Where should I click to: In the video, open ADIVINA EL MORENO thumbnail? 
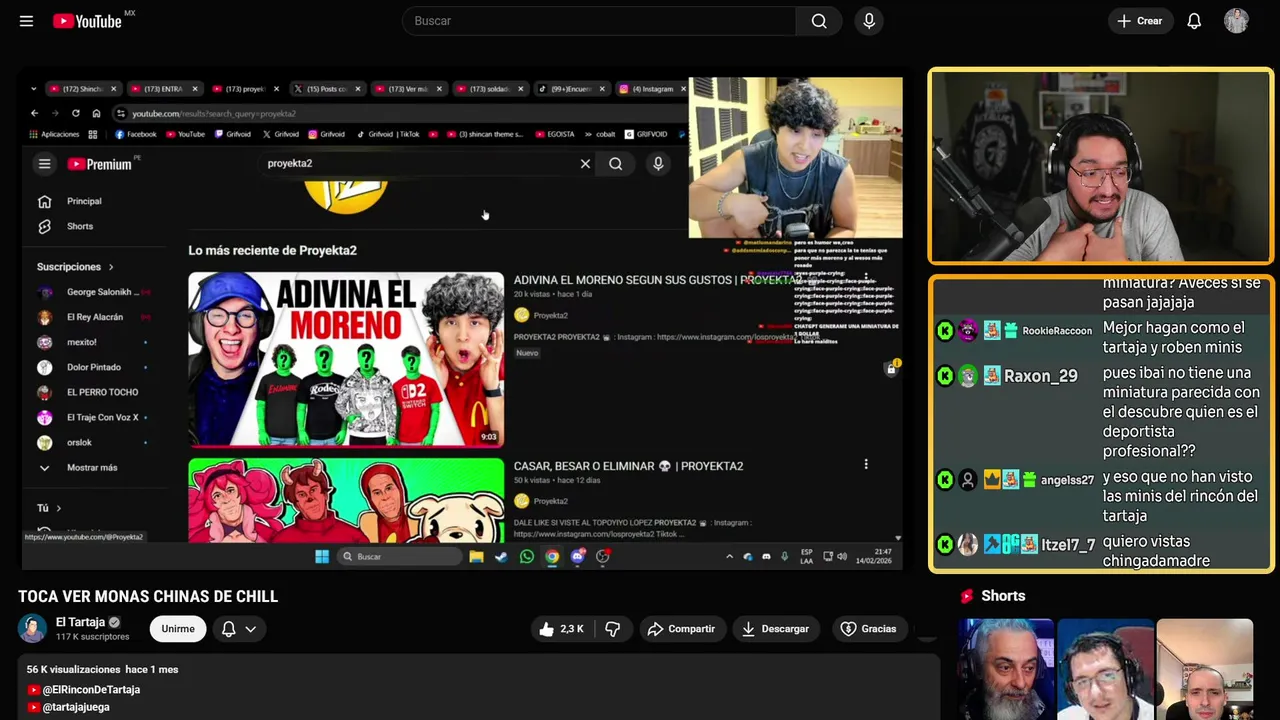point(346,359)
